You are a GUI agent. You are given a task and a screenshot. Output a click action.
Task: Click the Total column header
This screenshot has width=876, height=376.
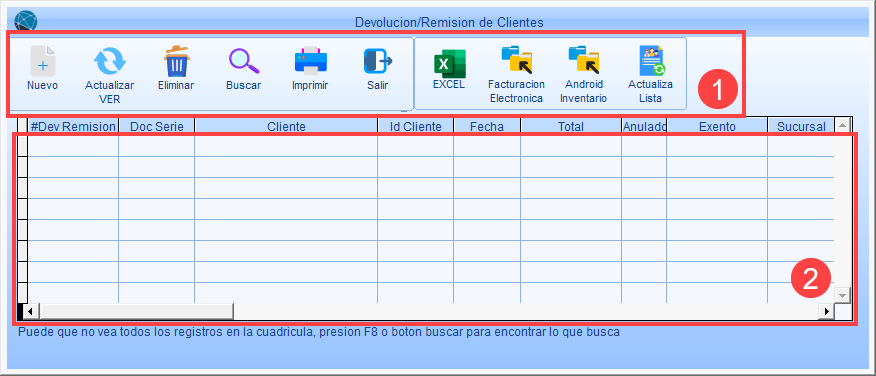point(571,126)
